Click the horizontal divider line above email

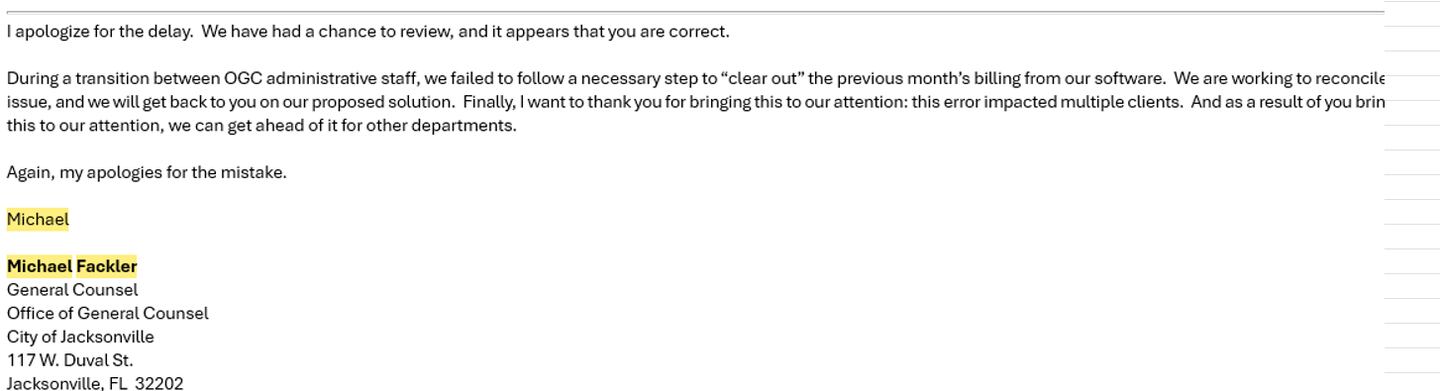click(695, 12)
